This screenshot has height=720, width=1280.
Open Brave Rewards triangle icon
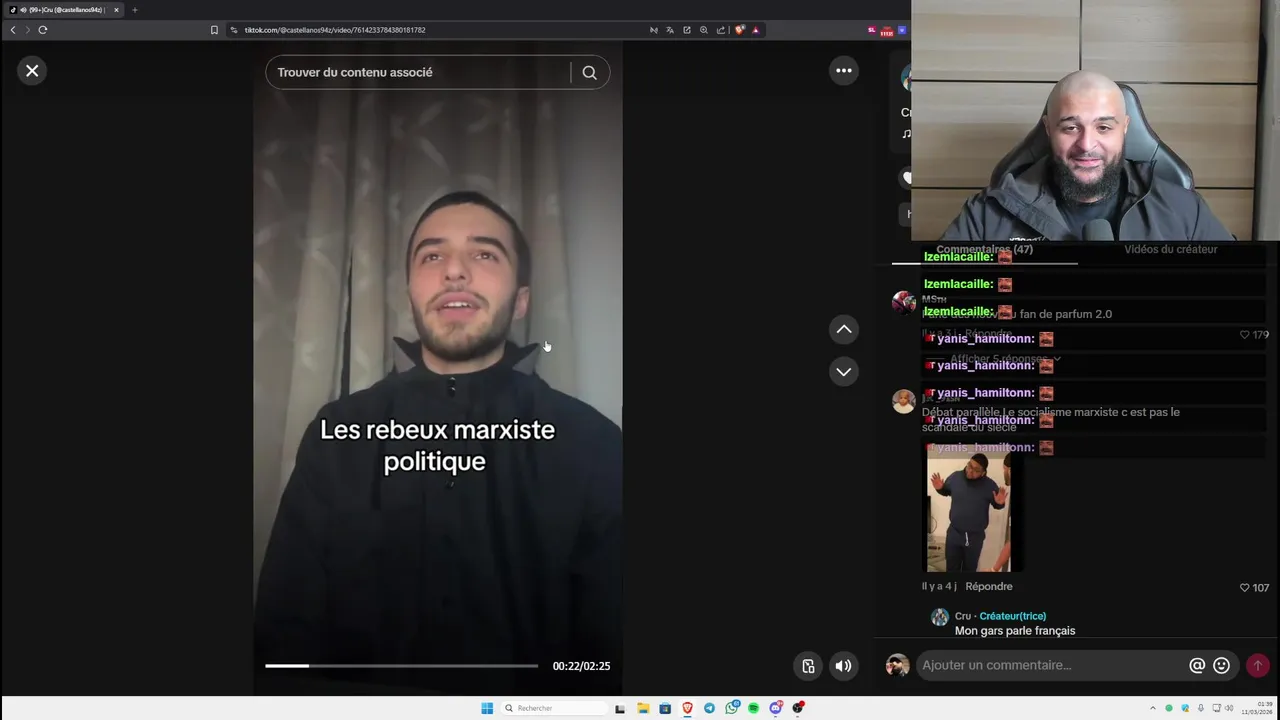pos(756,30)
